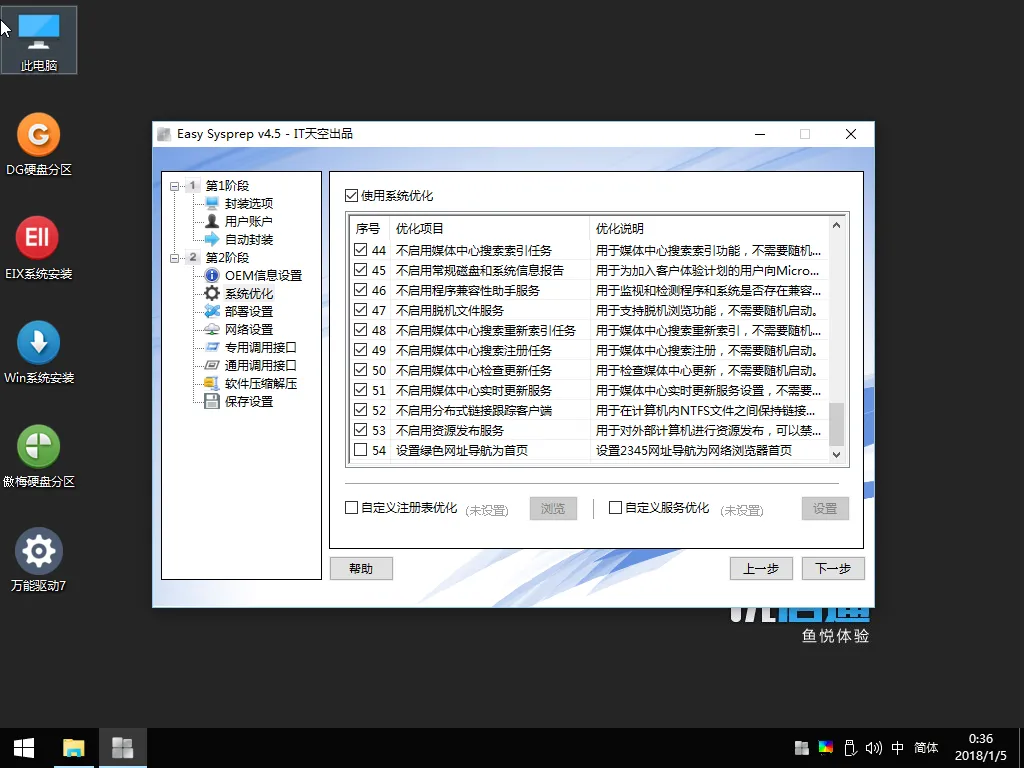Collapse the 第1阶段 tree node
The height and width of the screenshot is (768, 1024).
pyautogui.click(x=174, y=185)
